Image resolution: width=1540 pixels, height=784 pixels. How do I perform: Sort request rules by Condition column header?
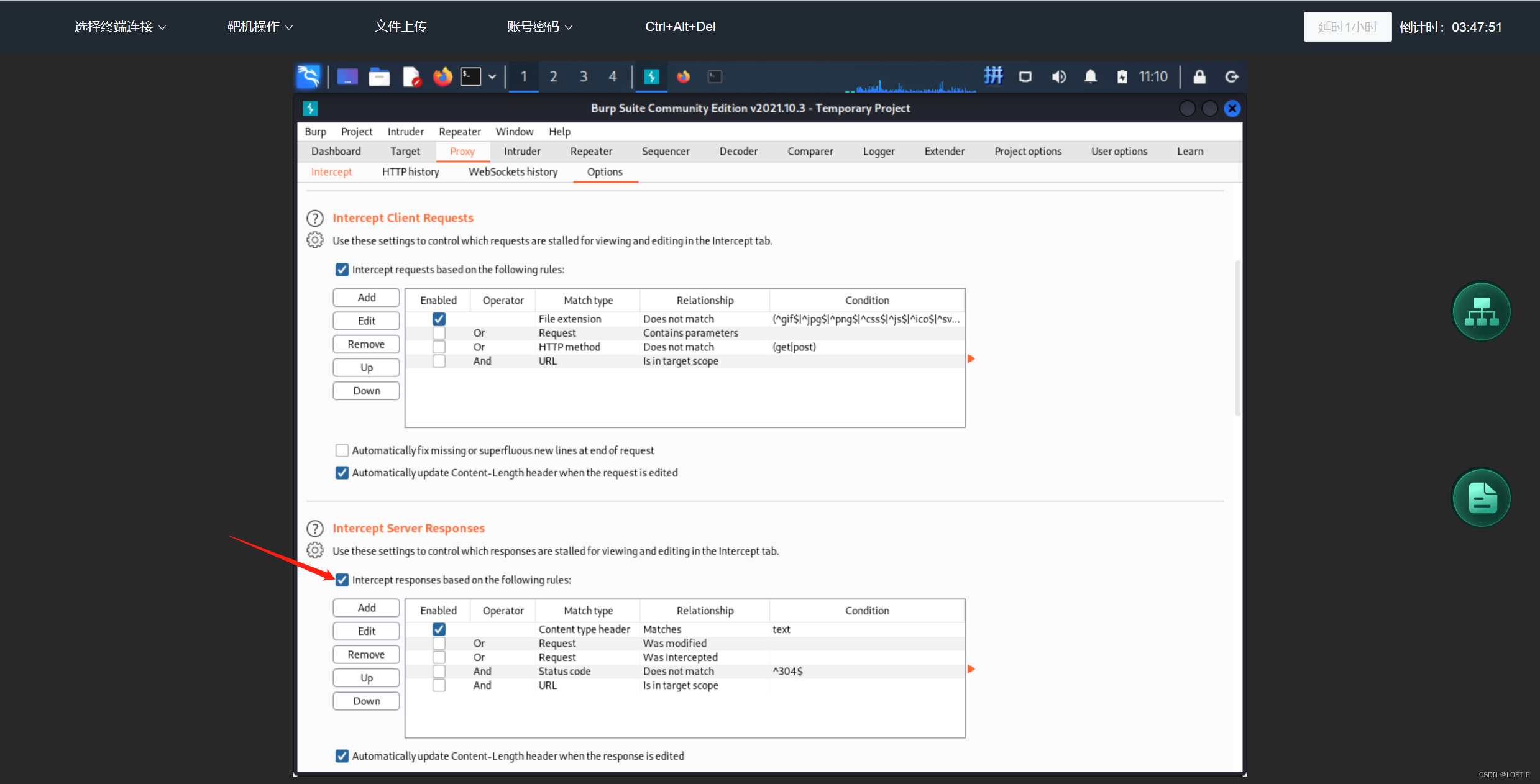tap(867, 300)
